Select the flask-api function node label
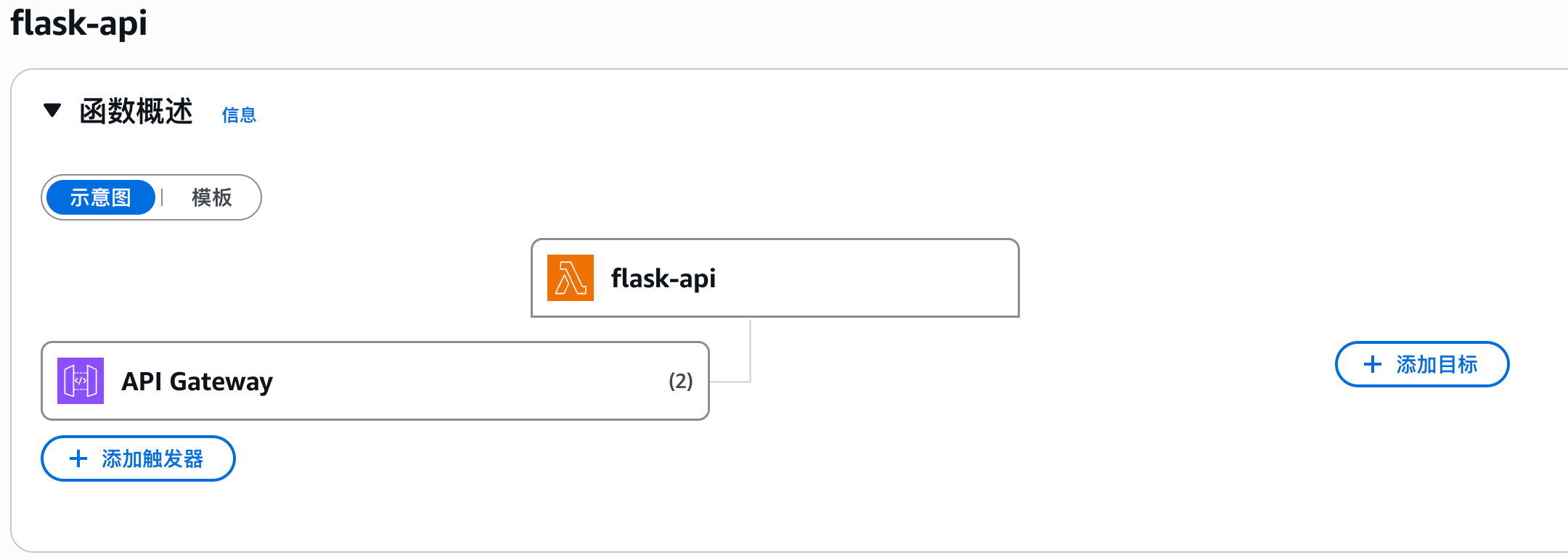 [663, 279]
